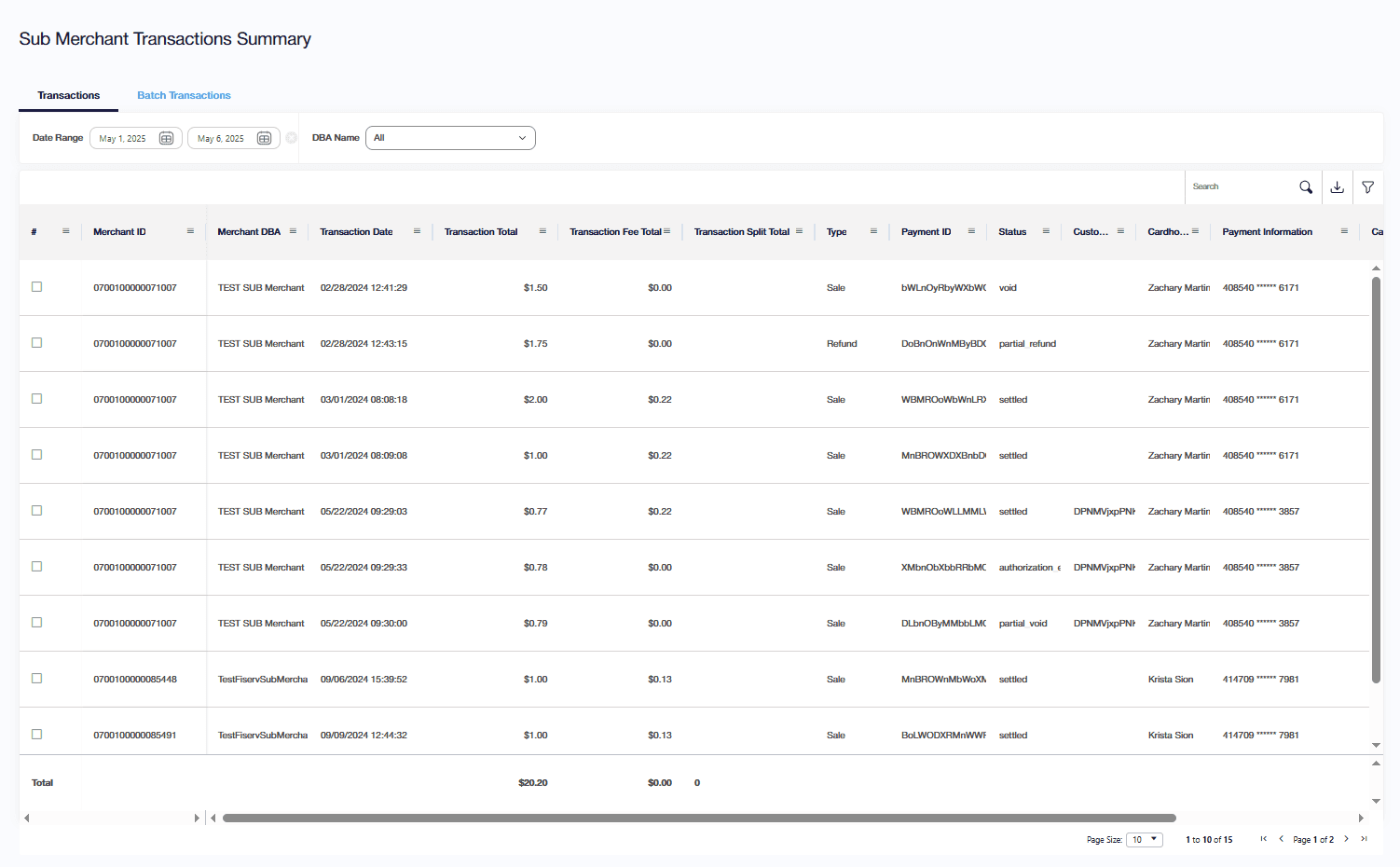Screen dimensions: 1400x867
Task: Go to the last page
Action: tap(1364, 839)
